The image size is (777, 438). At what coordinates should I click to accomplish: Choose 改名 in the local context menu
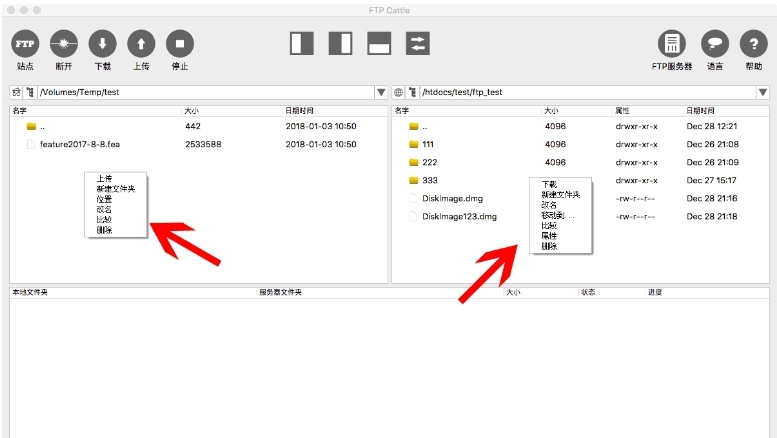pyautogui.click(x=104, y=210)
